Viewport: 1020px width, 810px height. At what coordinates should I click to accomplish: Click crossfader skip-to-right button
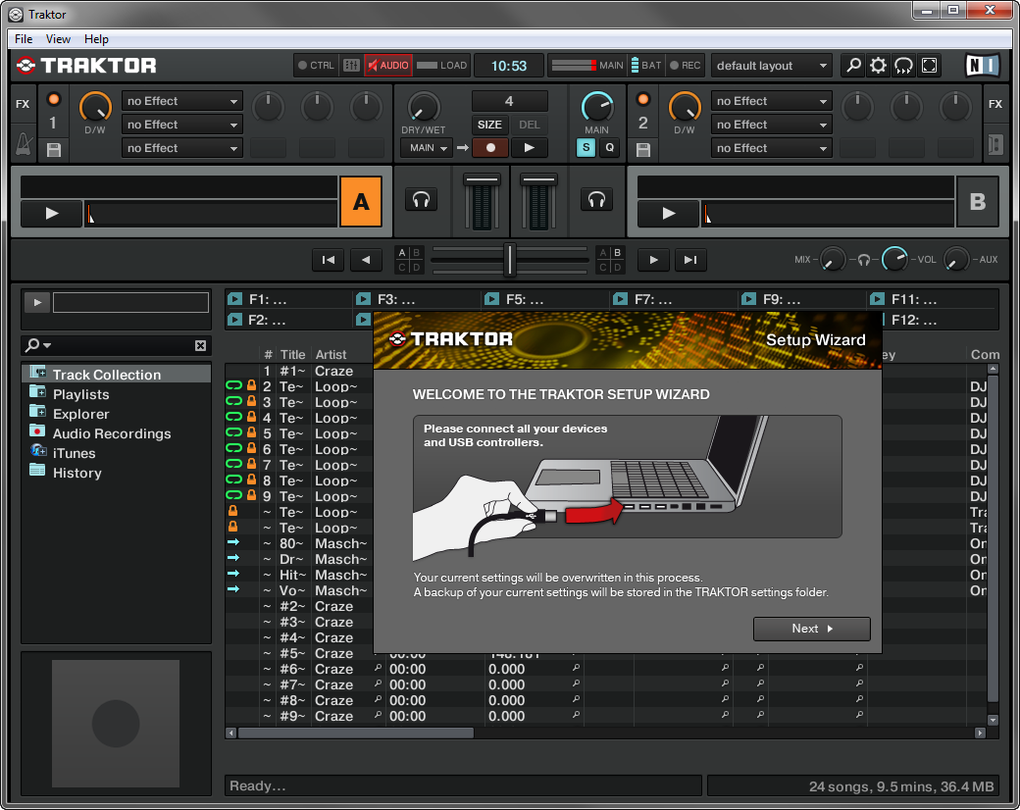(690, 260)
